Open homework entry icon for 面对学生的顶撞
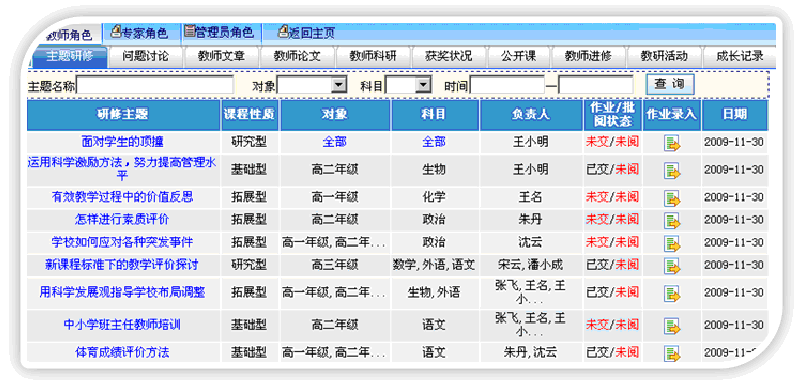804x390 pixels. [672, 143]
